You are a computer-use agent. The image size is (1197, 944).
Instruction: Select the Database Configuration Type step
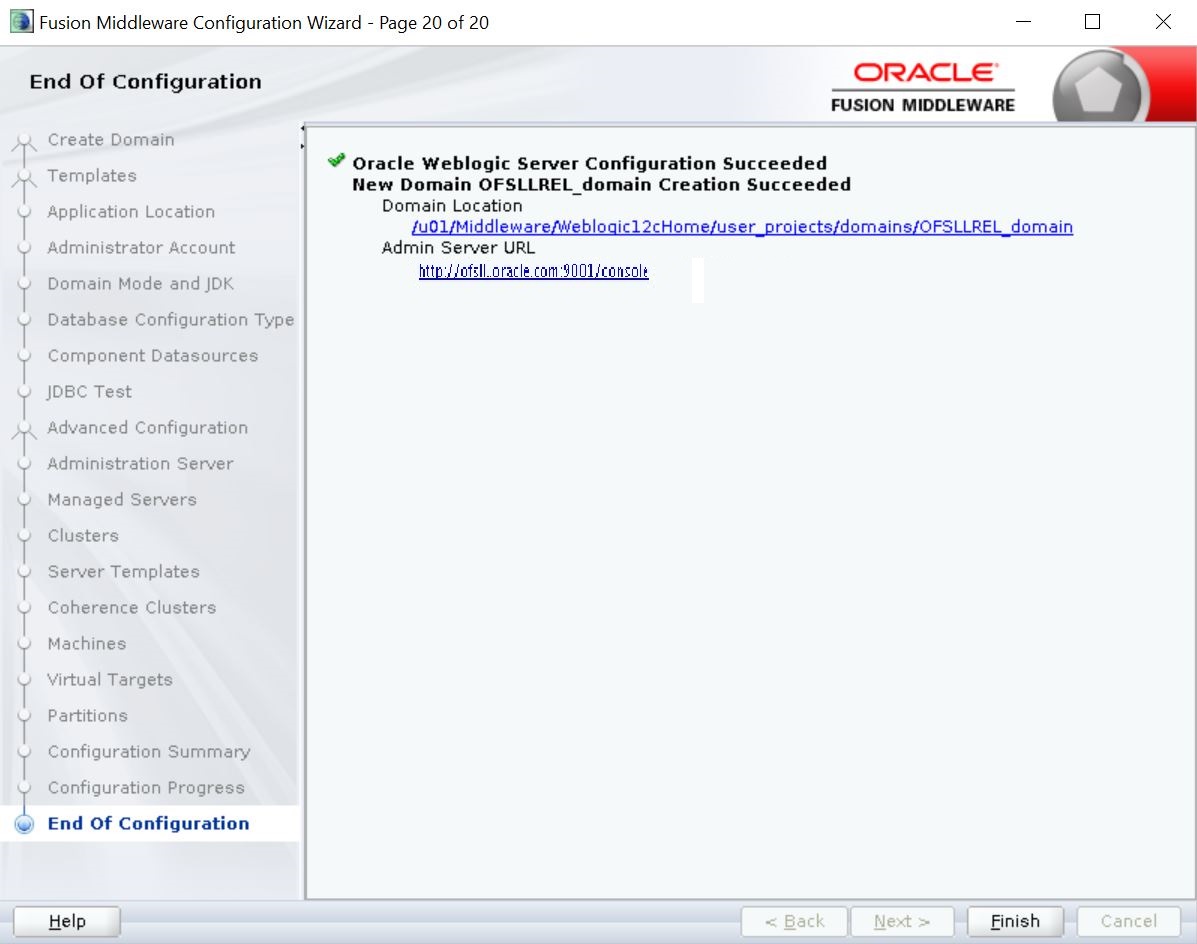[x=170, y=319]
